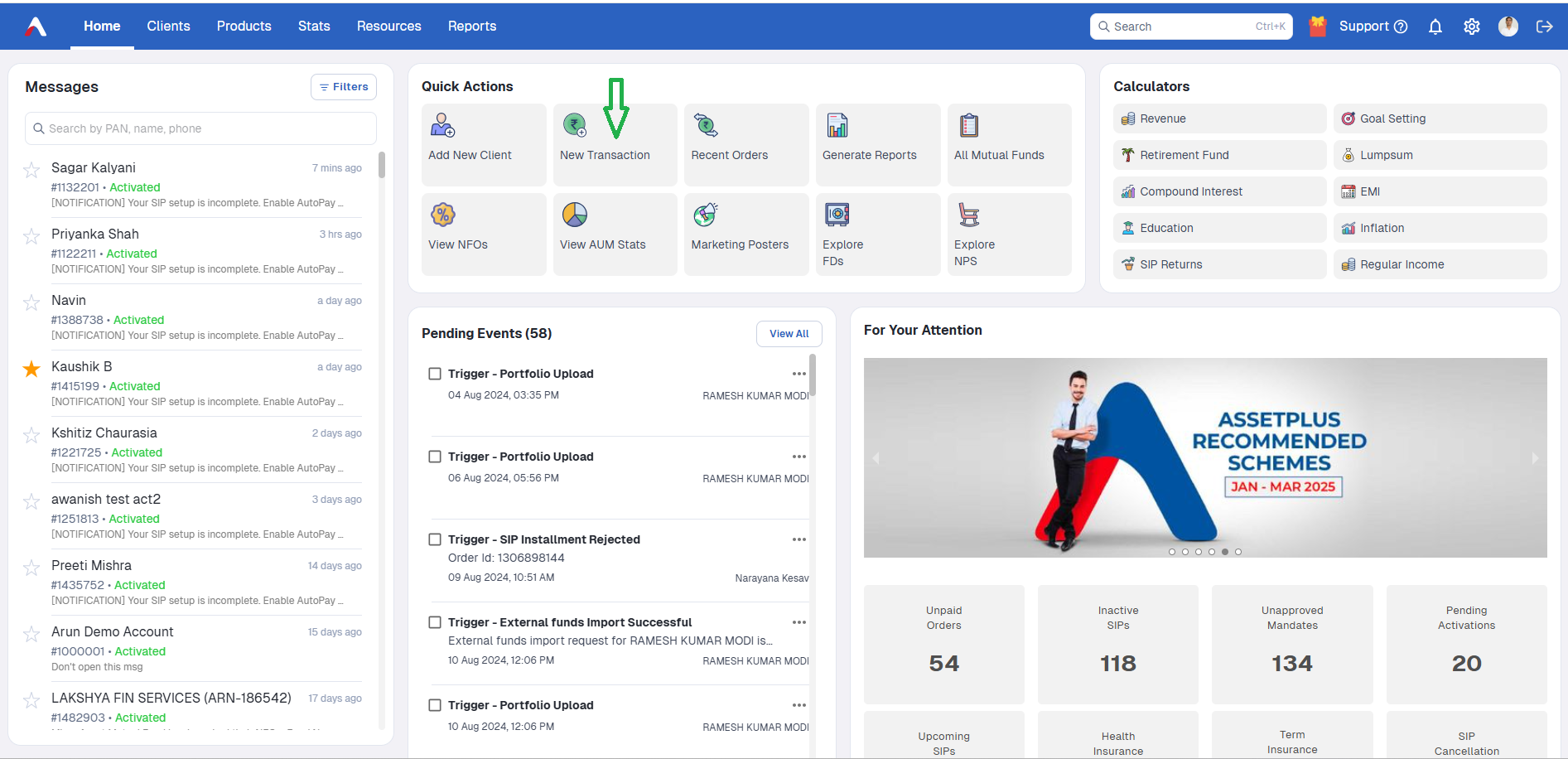Screen dimensions: 1568x759
Task: Open View AUM Stats pie icon
Action: click(x=575, y=215)
